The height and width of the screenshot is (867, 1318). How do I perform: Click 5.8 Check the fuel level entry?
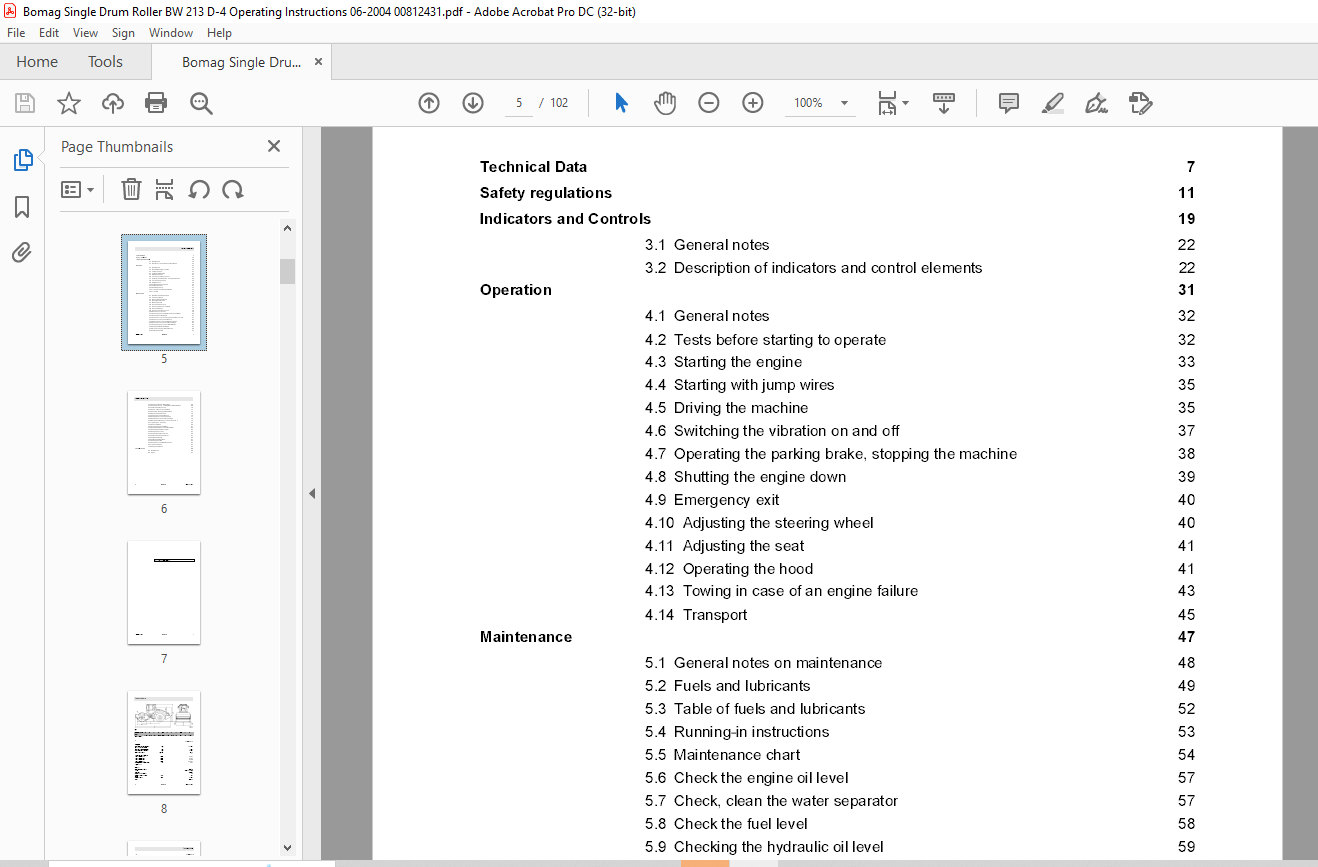[x=726, y=824]
